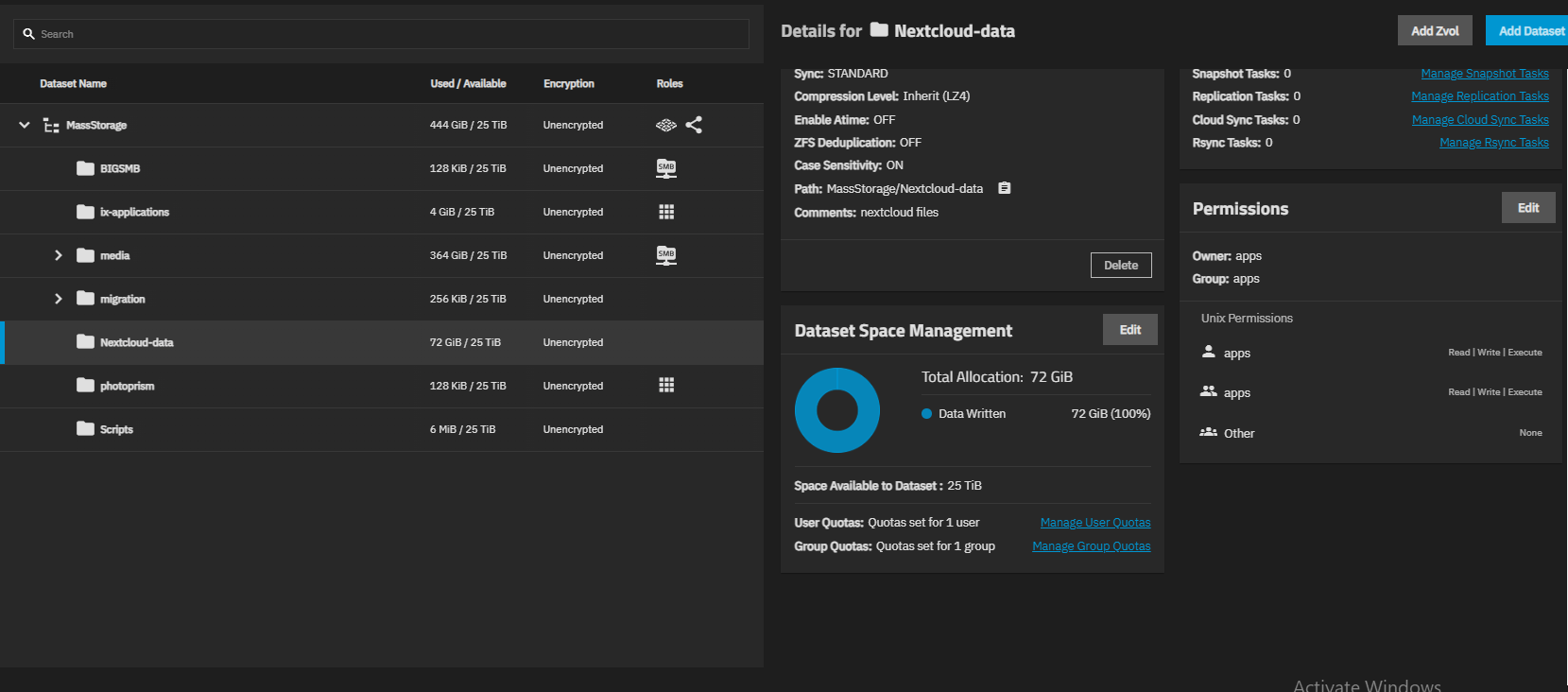Viewport: 1568px width, 692px height.
Task: Edit the Permissions card
Action: [1527, 208]
